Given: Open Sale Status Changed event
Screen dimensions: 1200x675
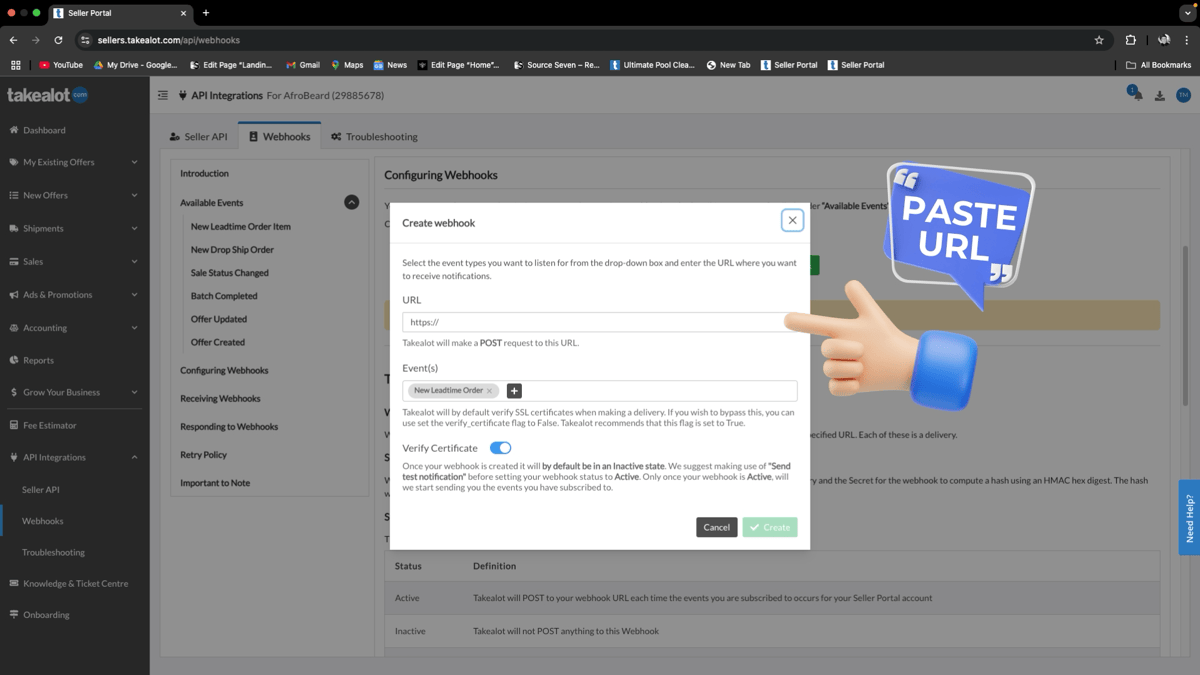Looking at the screenshot, I should pyautogui.click(x=230, y=273).
